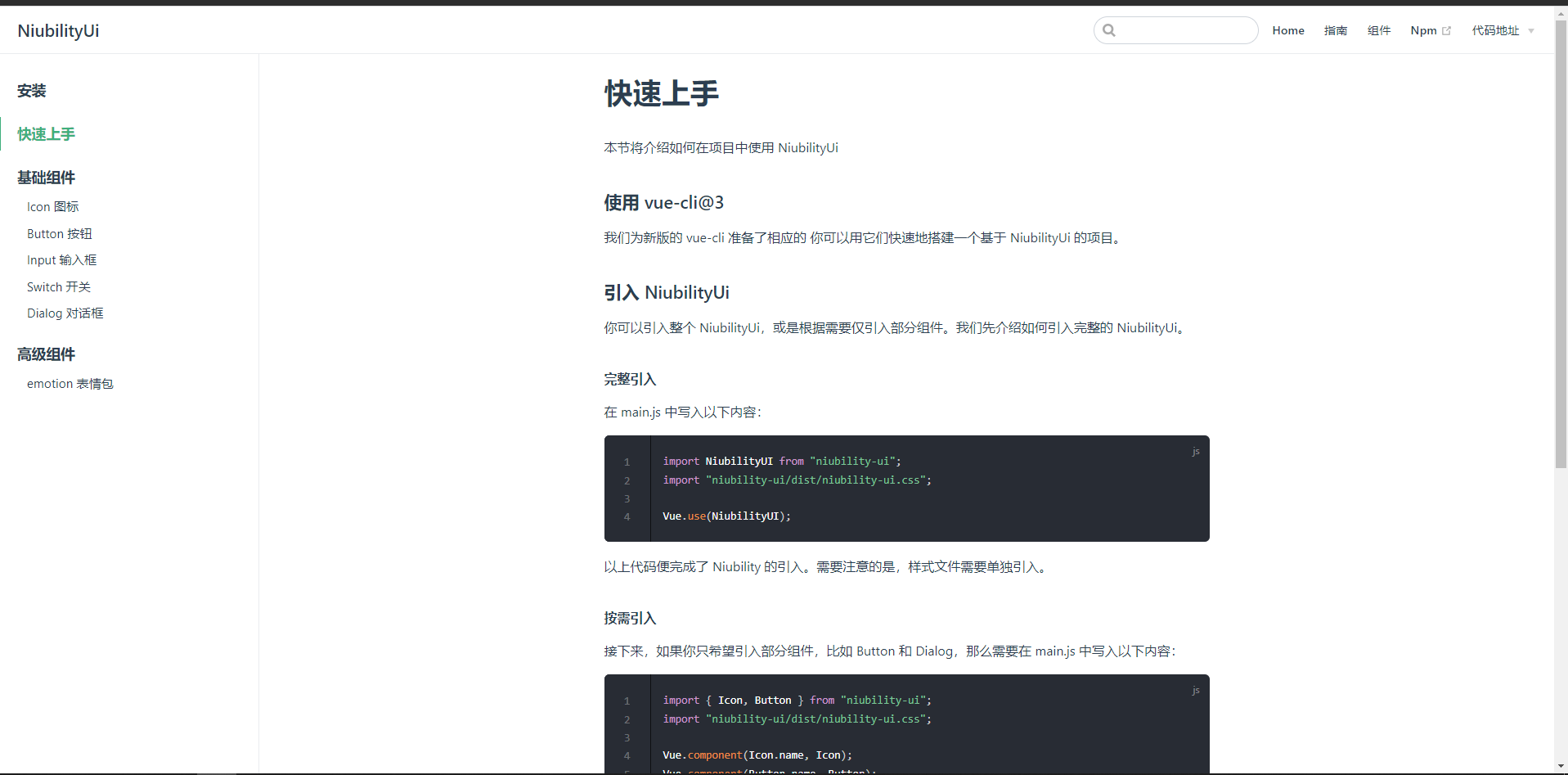Click the search magnifier icon
This screenshot has height=775, width=1568.
pyautogui.click(x=1110, y=30)
